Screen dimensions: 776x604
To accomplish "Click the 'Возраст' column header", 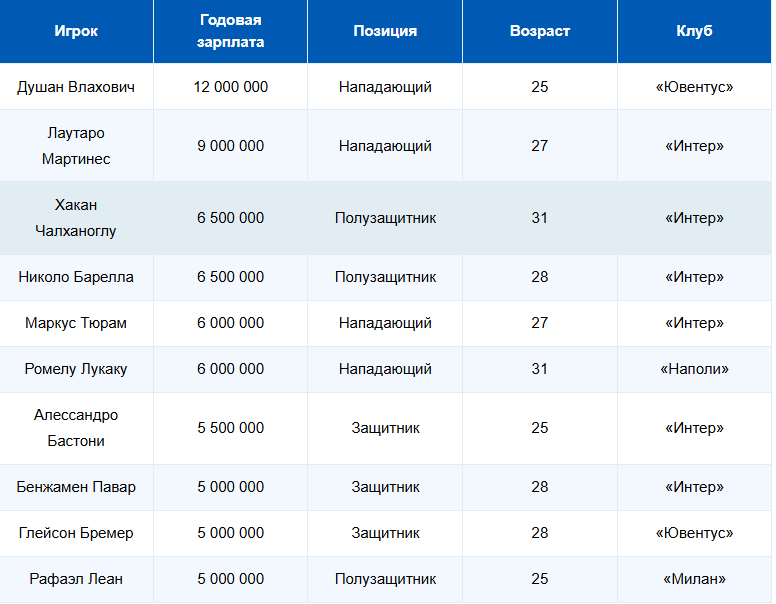I will [540, 31].
